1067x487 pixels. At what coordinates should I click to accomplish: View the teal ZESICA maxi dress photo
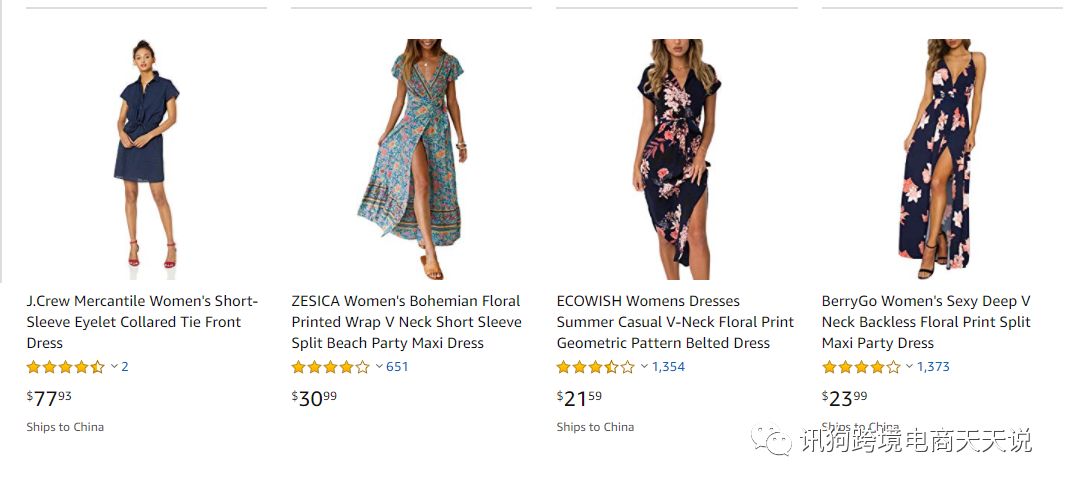pos(412,158)
